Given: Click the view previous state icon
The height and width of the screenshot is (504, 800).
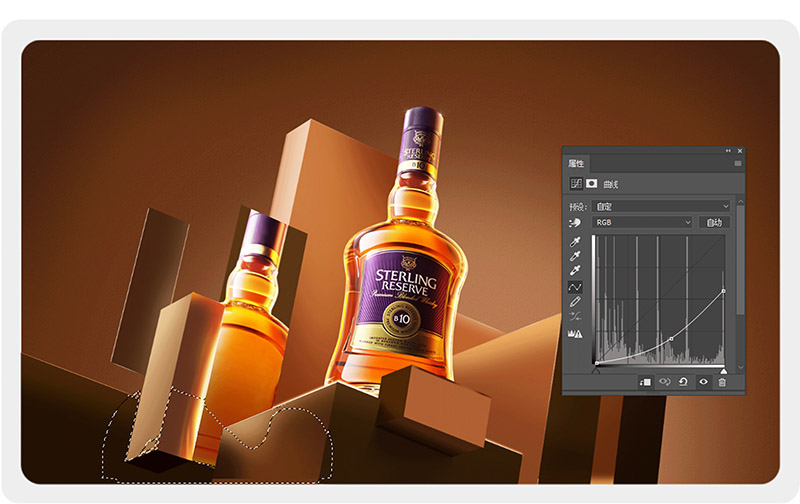Looking at the screenshot, I should (664, 382).
